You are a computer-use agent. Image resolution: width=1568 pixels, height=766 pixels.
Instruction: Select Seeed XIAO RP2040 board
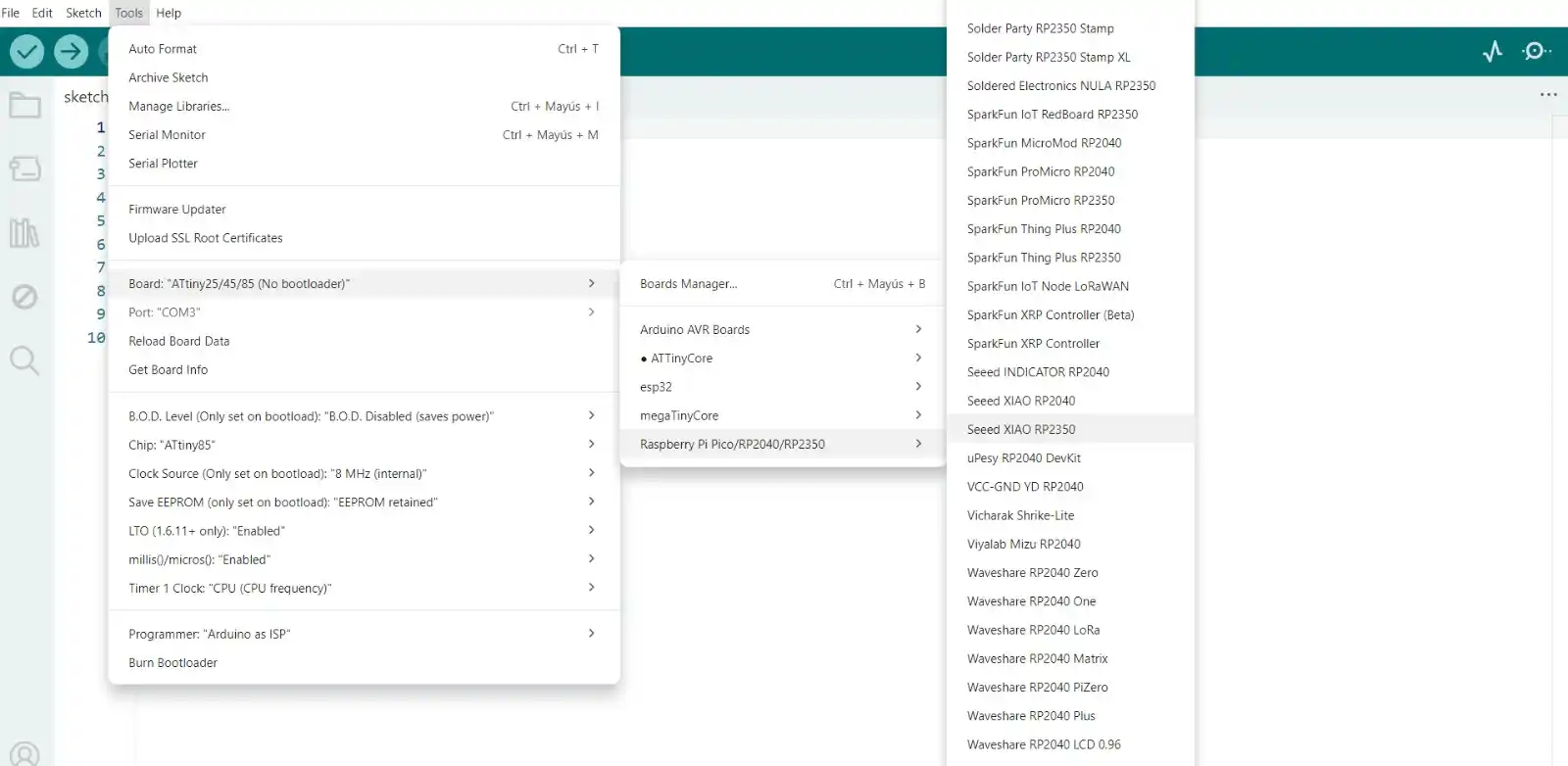click(1070, 401)
